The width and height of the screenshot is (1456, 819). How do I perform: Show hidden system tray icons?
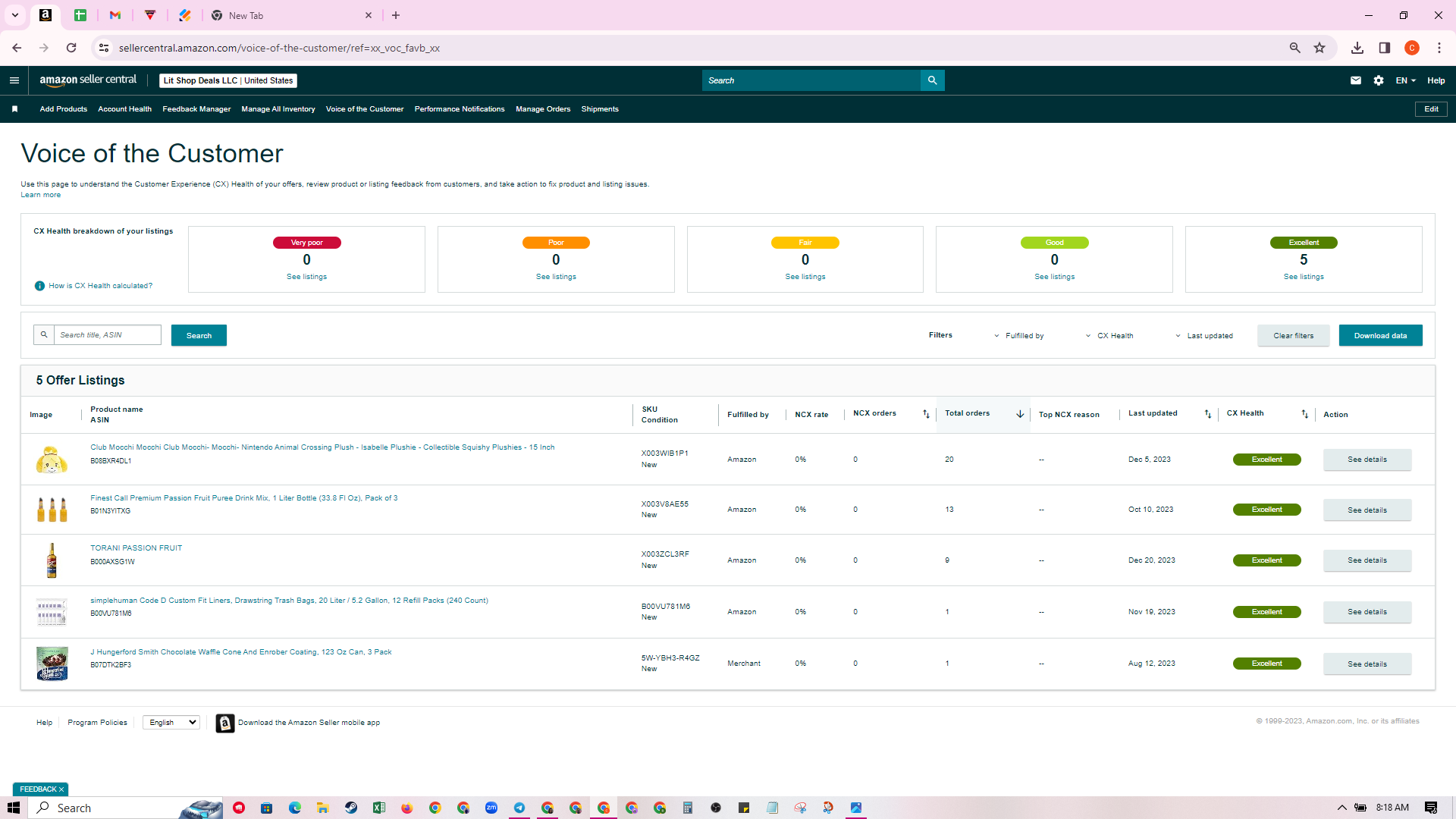(x=1341, y=808)
